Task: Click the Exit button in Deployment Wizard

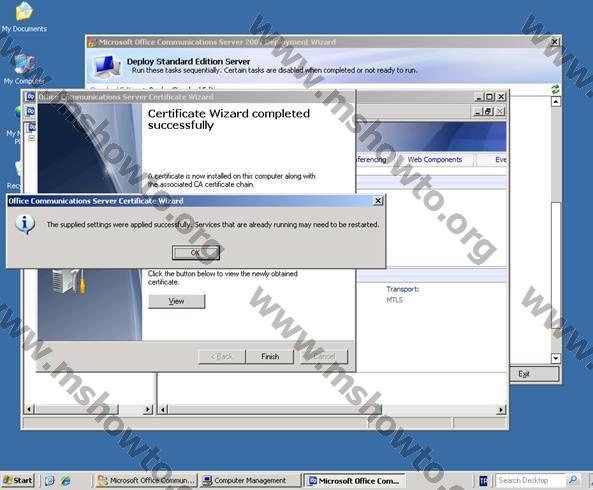Action: [534, 374]
